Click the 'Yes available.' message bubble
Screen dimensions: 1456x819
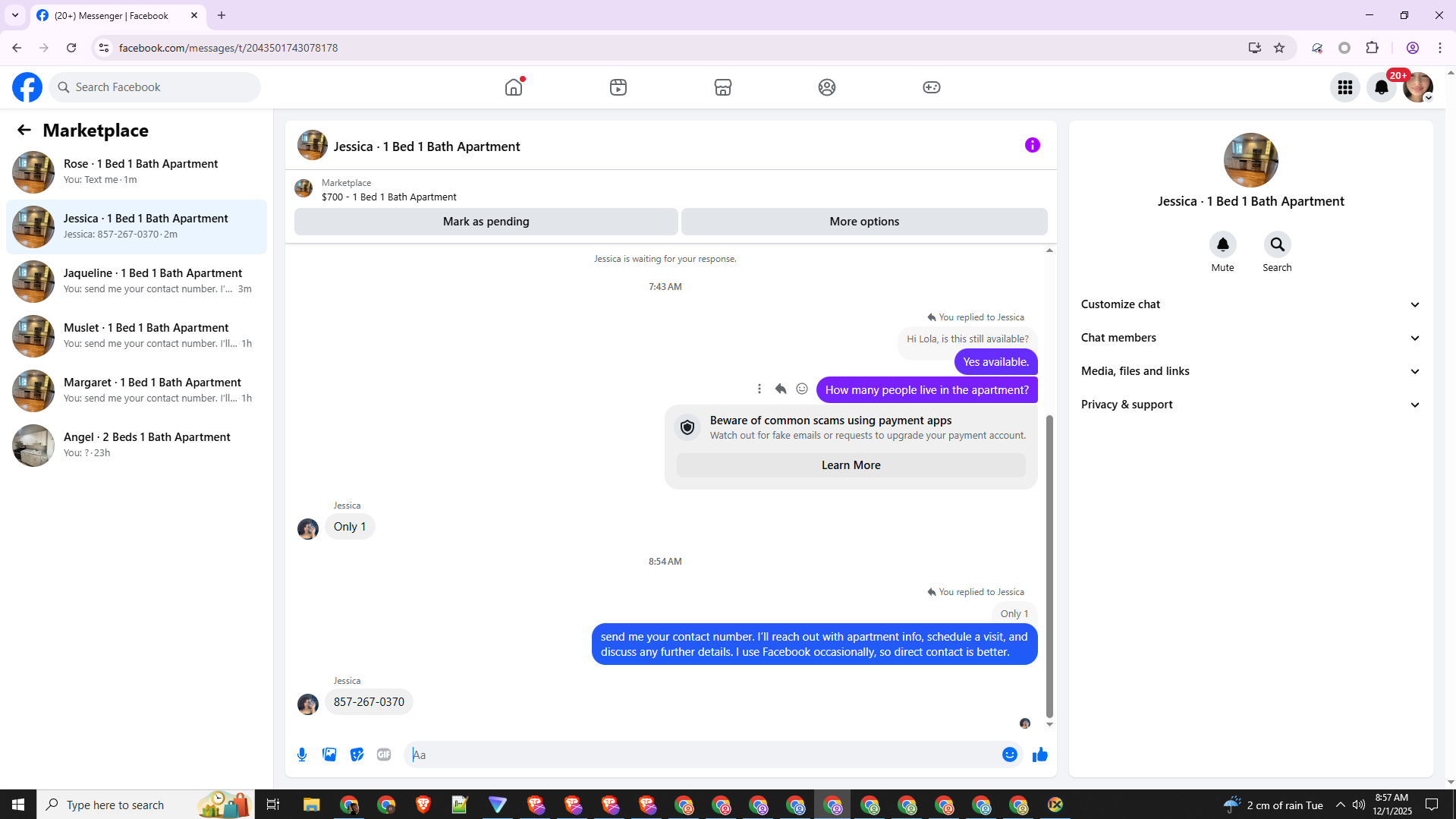996,362
